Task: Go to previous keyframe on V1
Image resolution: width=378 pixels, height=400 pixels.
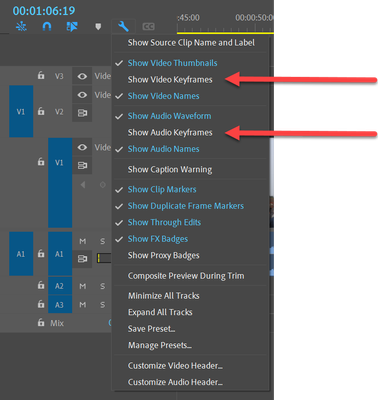Action: pyautogui.click(x=83, y=184)
